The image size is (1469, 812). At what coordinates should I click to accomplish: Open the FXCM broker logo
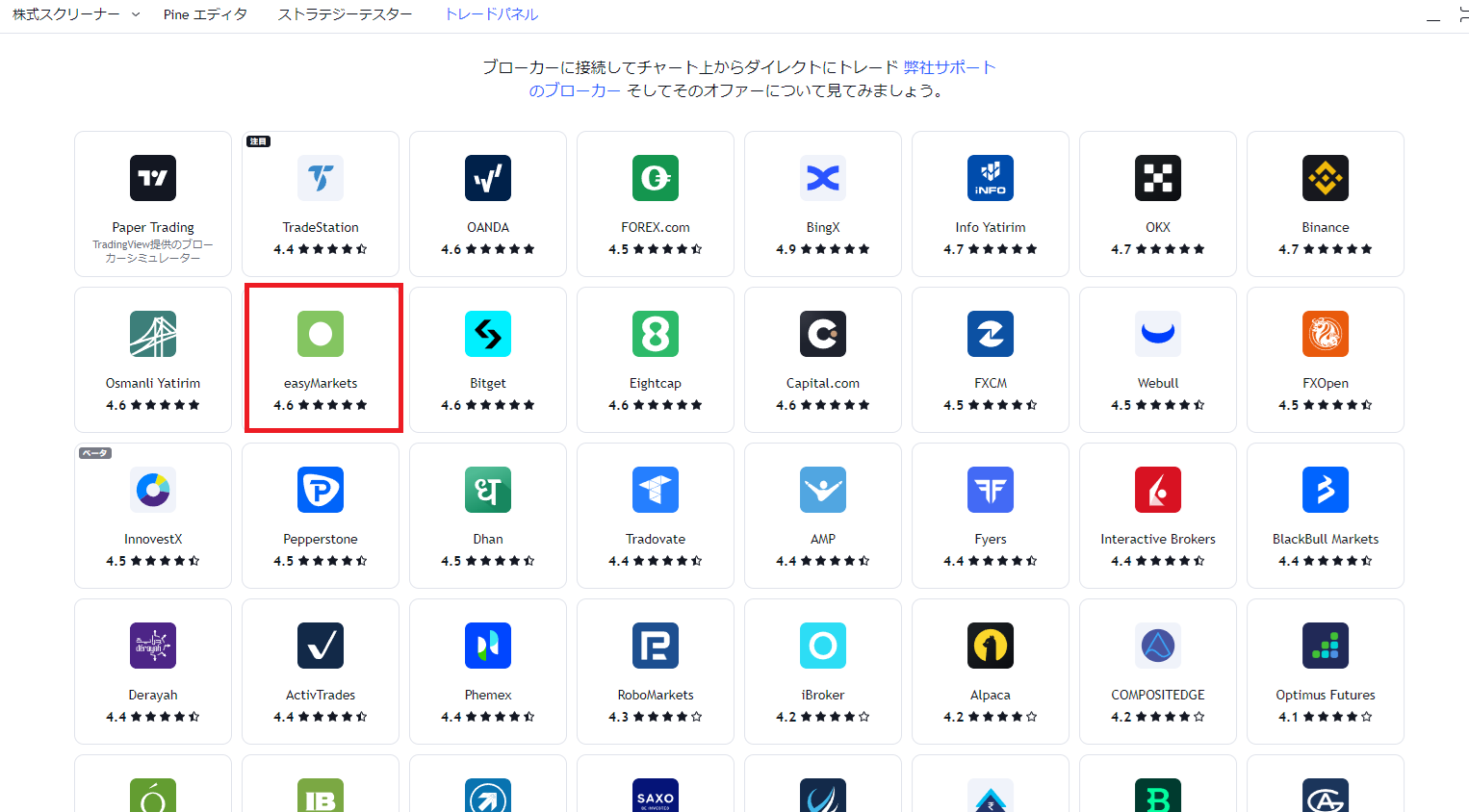coord(991,334)
